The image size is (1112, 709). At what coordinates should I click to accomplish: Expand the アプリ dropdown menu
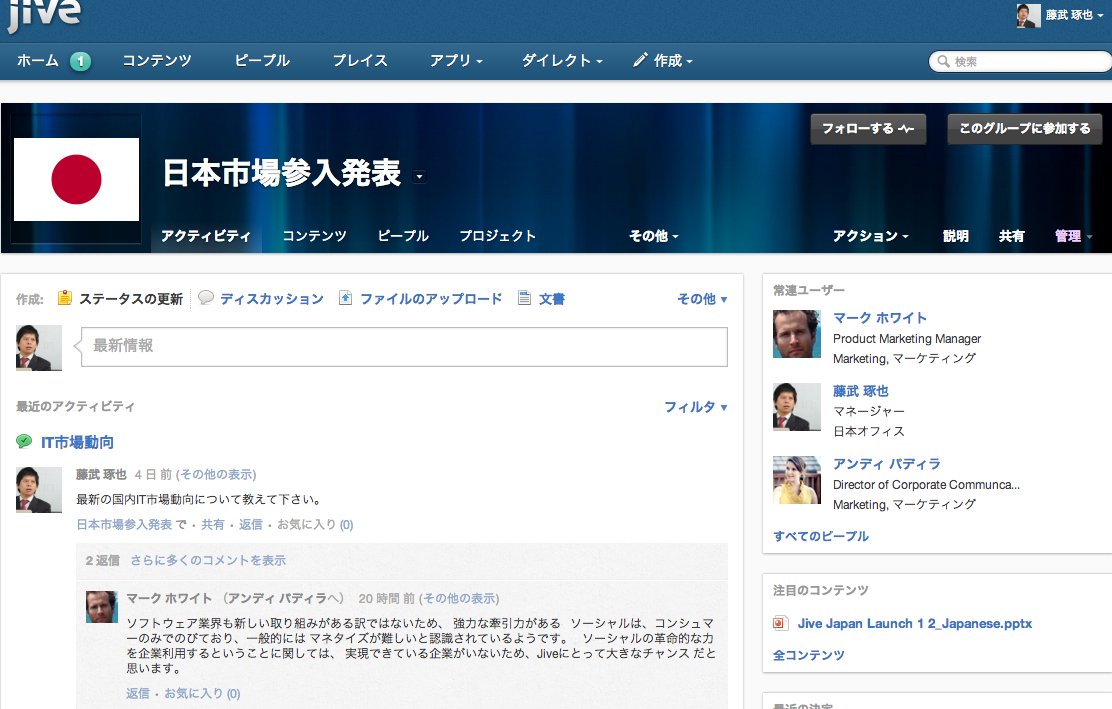coord(456,61)
